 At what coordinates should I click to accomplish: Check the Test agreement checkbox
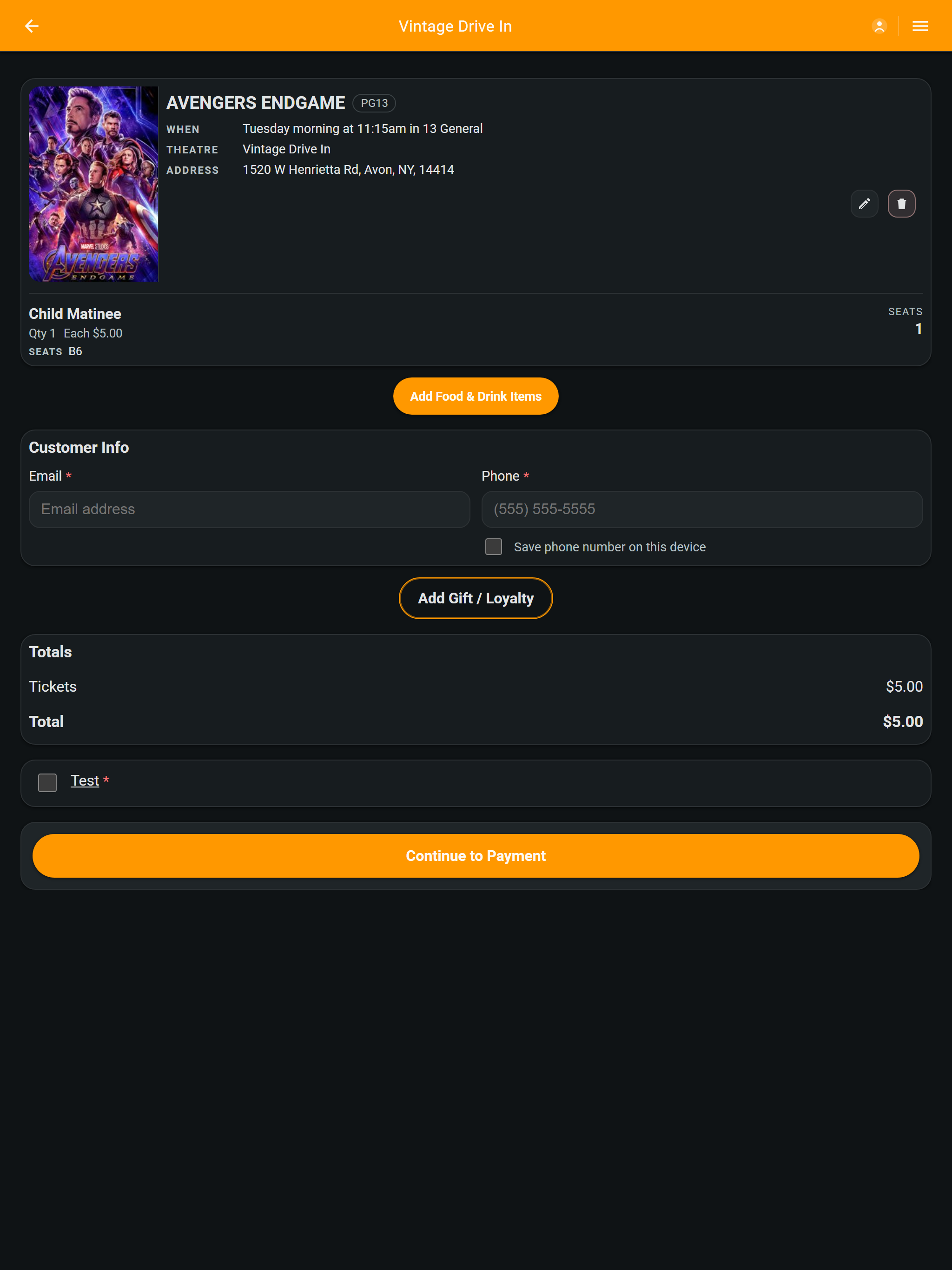tap(47, 782)
